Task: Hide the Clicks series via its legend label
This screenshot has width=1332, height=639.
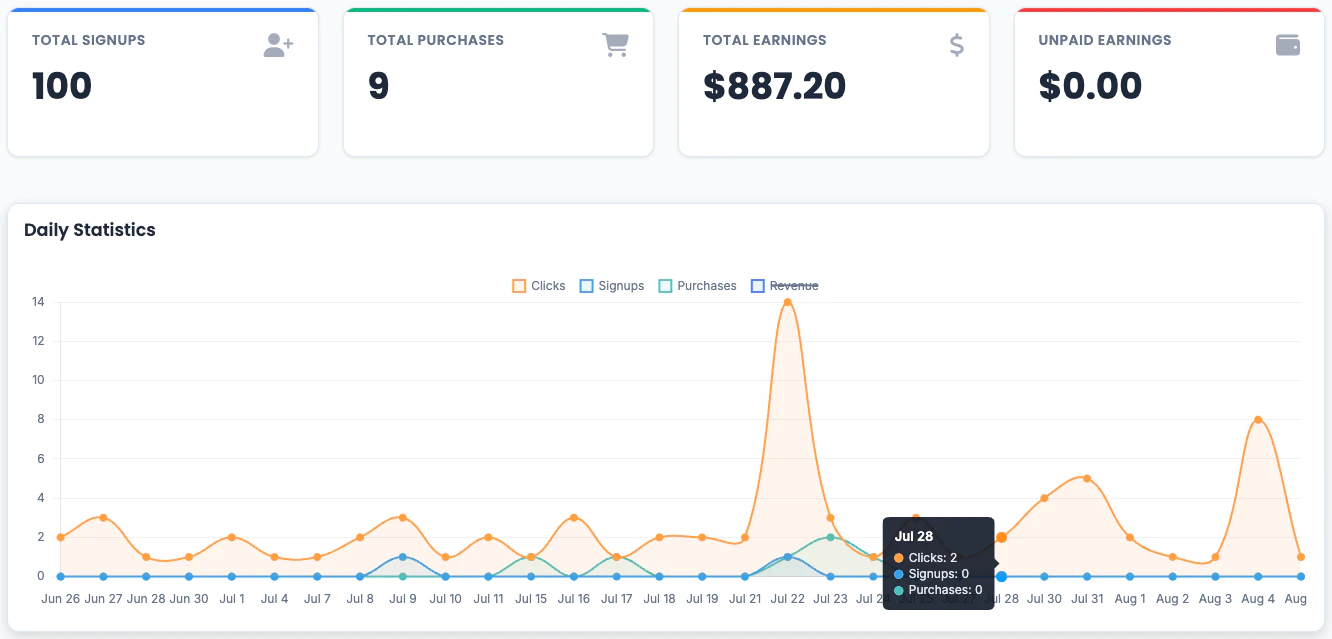Action: 546,285
